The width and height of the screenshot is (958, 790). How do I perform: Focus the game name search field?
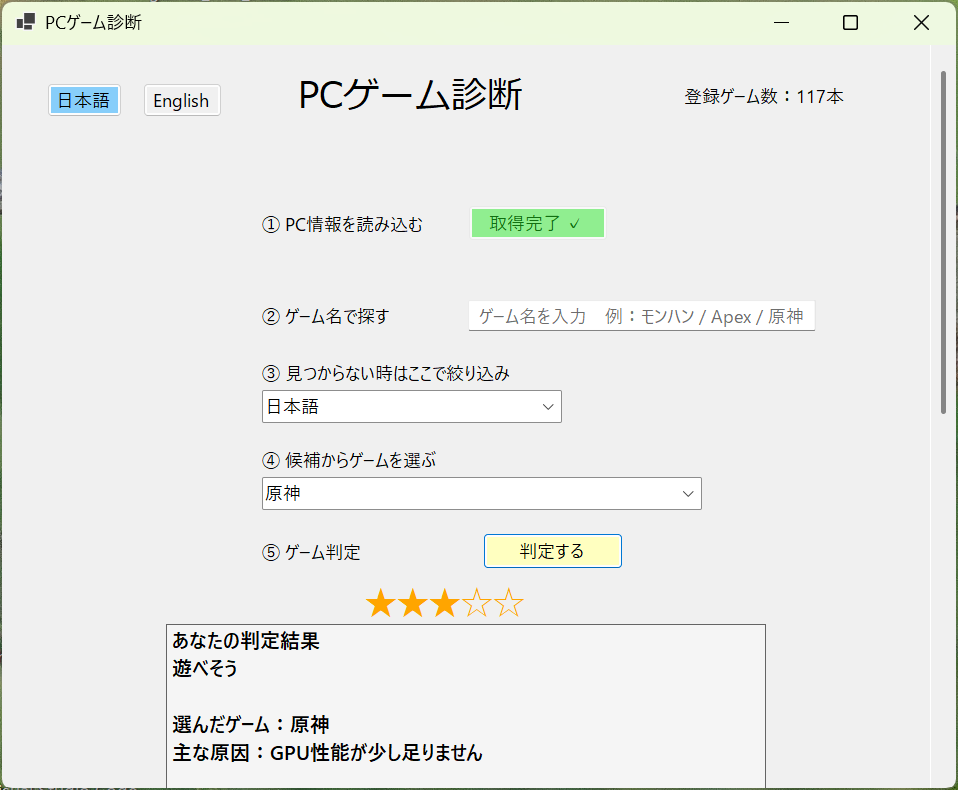[x=642, y=316]
